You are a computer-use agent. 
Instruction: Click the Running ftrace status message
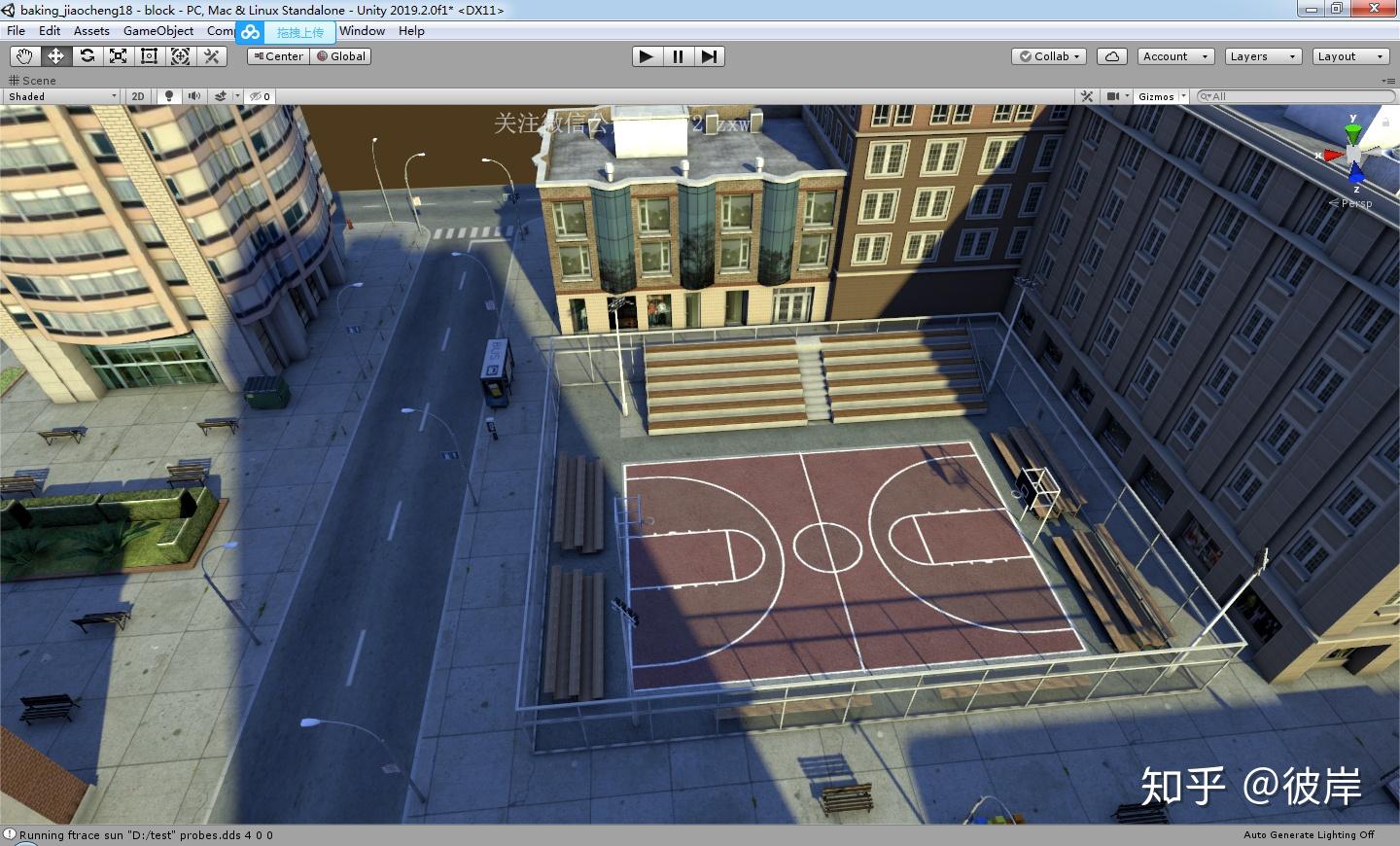(146, 834)
